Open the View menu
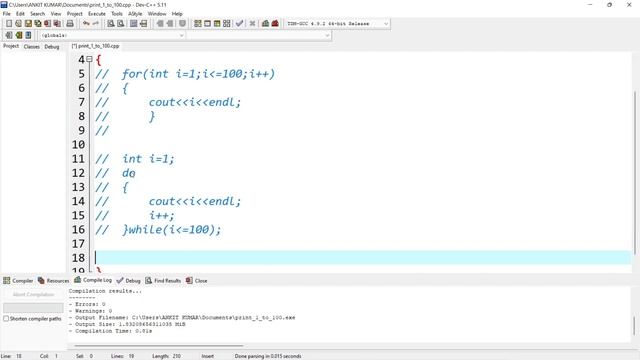This screenshot has height=360, width=640. pos(56,13)
